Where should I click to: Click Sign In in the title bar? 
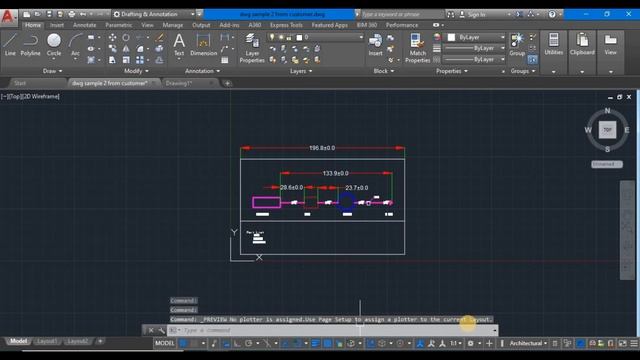(x=476, y=14)
